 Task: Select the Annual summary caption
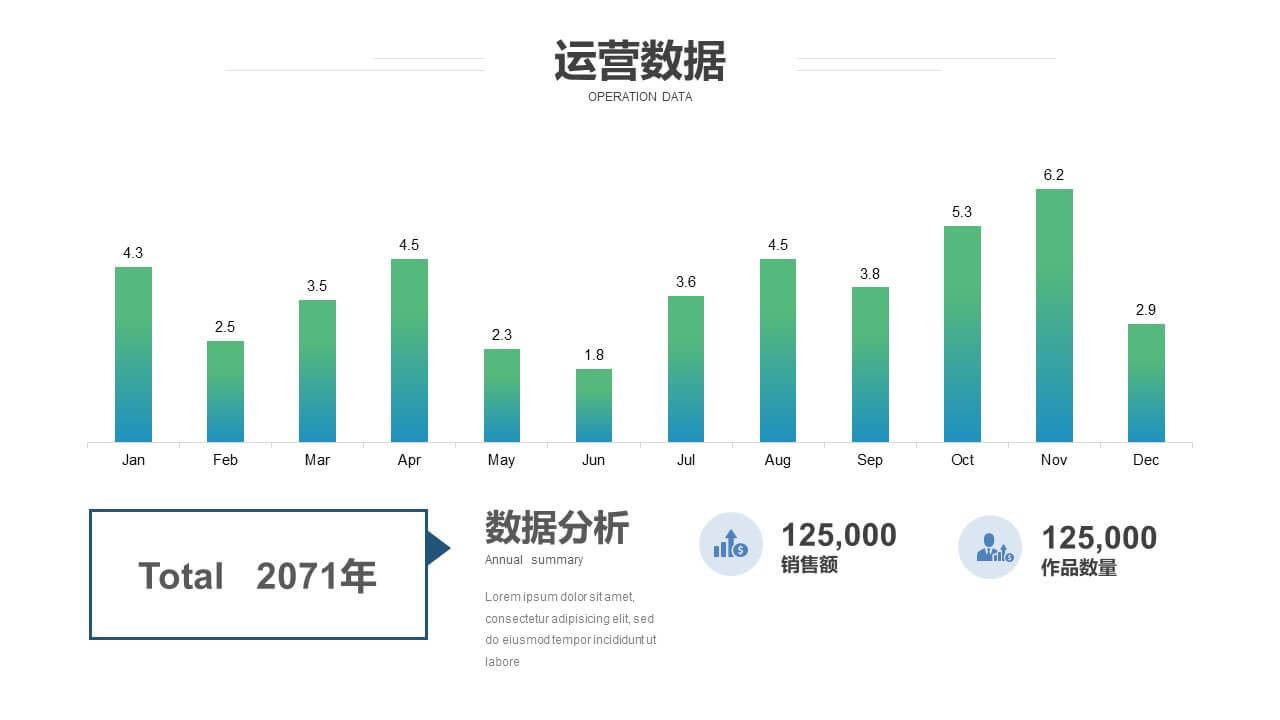pos(534,560)
